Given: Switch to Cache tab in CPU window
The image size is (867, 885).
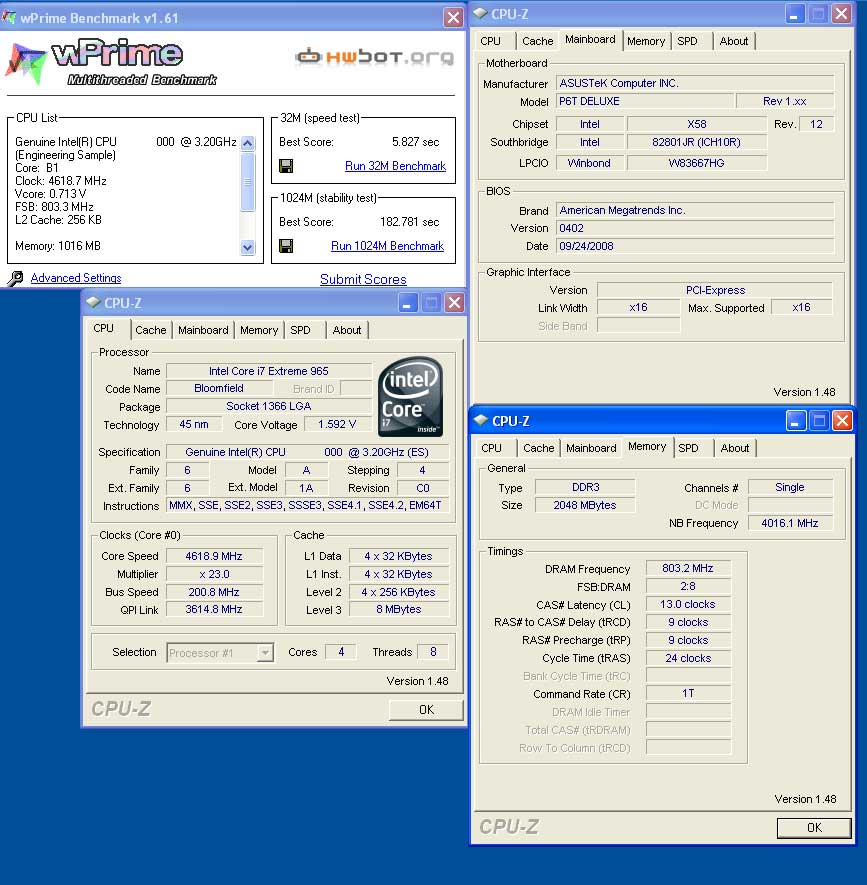Looking at the screenshot, I should pyautogui.click(x=150, y=330).
